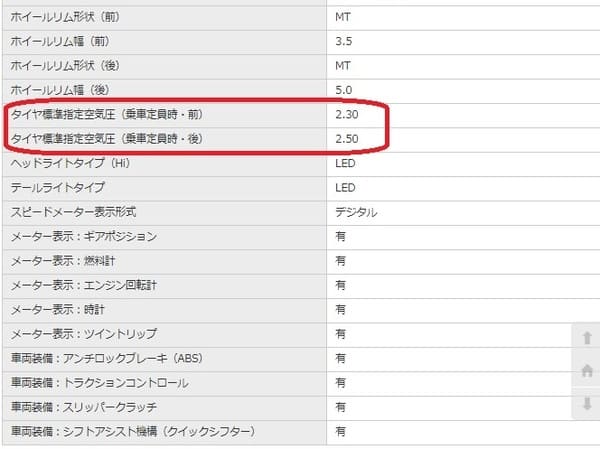Click the メーター表示：エンジン回転計 label
600x449 pixels.
pyautogui.click(x=84, y=285)
